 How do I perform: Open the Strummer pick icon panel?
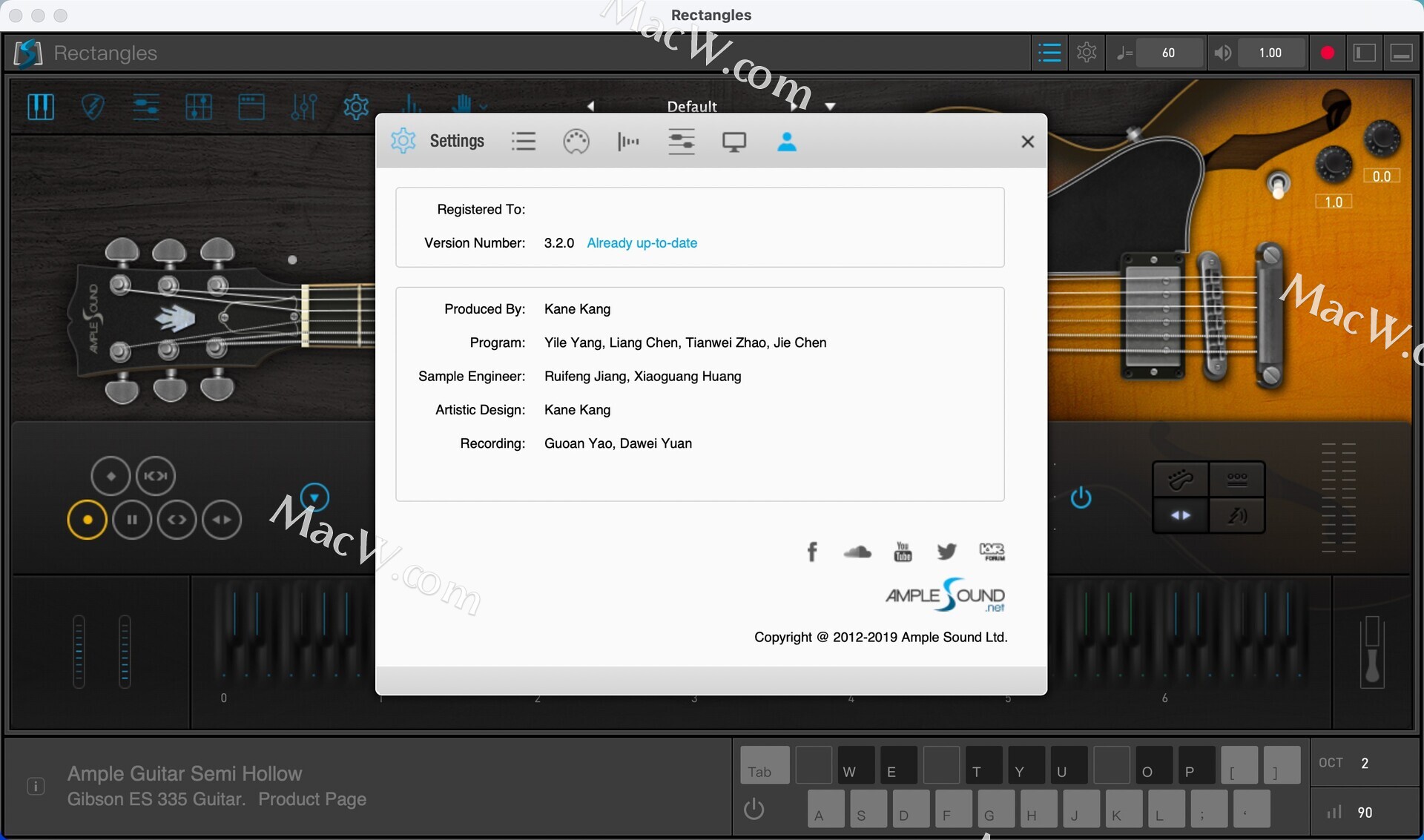(x=93, y=107)
